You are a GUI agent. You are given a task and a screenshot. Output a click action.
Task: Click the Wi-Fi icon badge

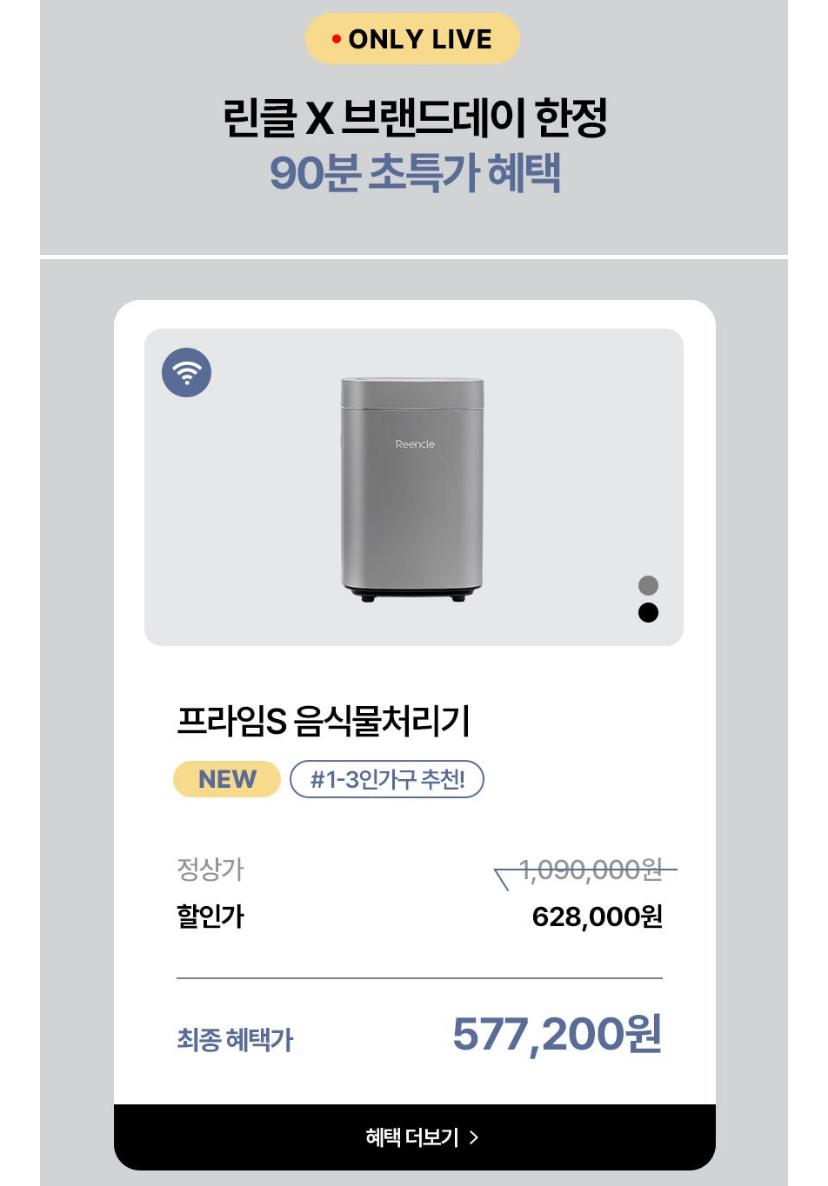[186, 372]
